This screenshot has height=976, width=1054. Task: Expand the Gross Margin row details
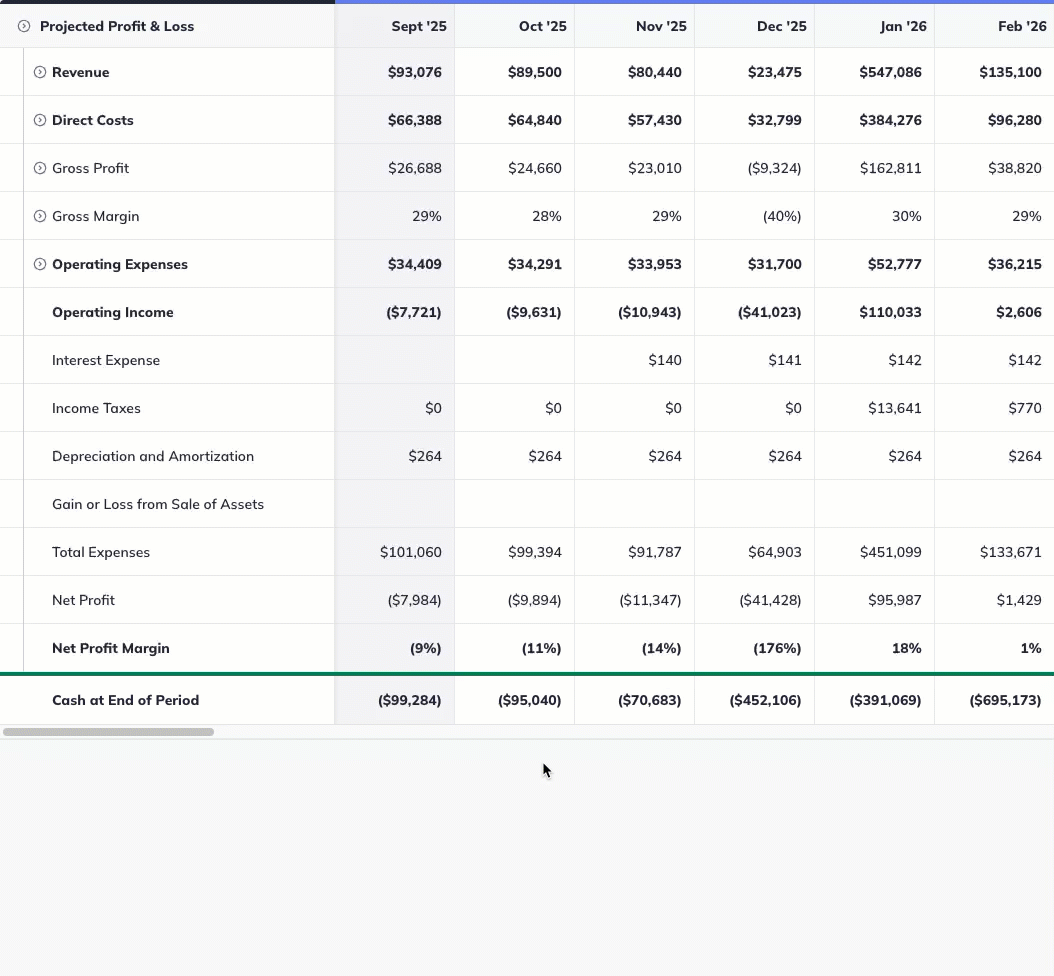point(38,215)
